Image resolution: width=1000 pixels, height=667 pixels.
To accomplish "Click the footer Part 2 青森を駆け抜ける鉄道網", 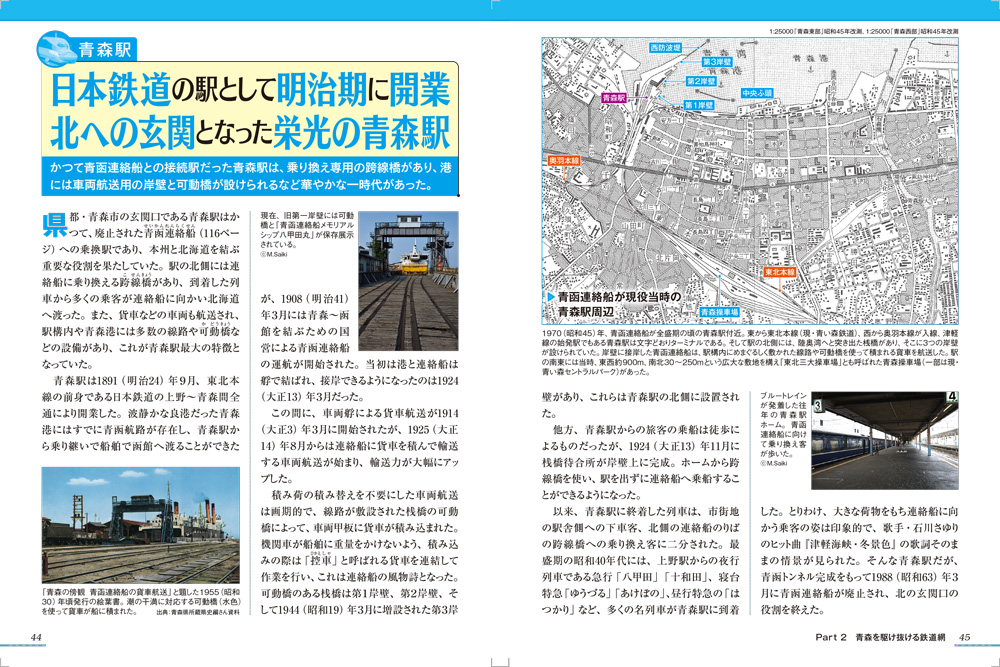I will coord(880,637).
